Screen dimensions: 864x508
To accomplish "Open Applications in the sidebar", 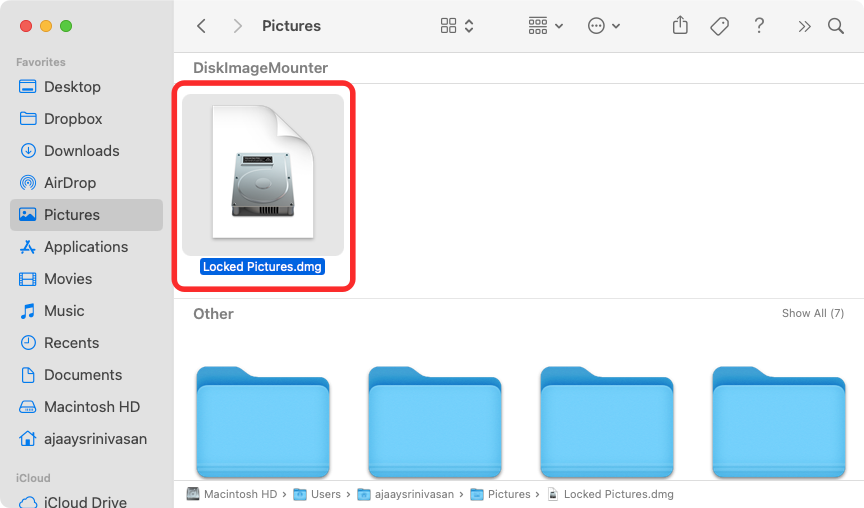I will click(87, 247).
